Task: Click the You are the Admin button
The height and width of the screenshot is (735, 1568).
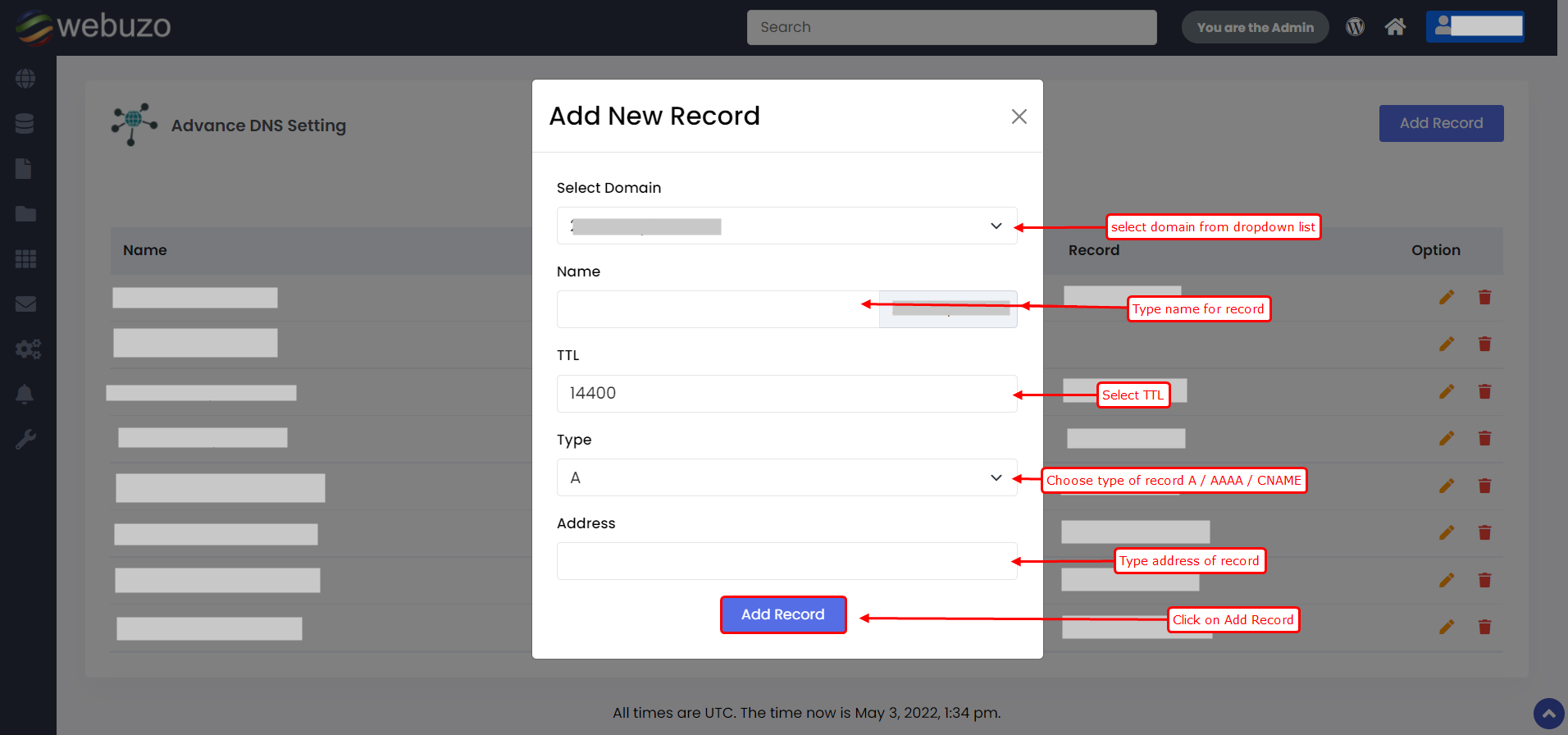Action: coord(1255,27)
